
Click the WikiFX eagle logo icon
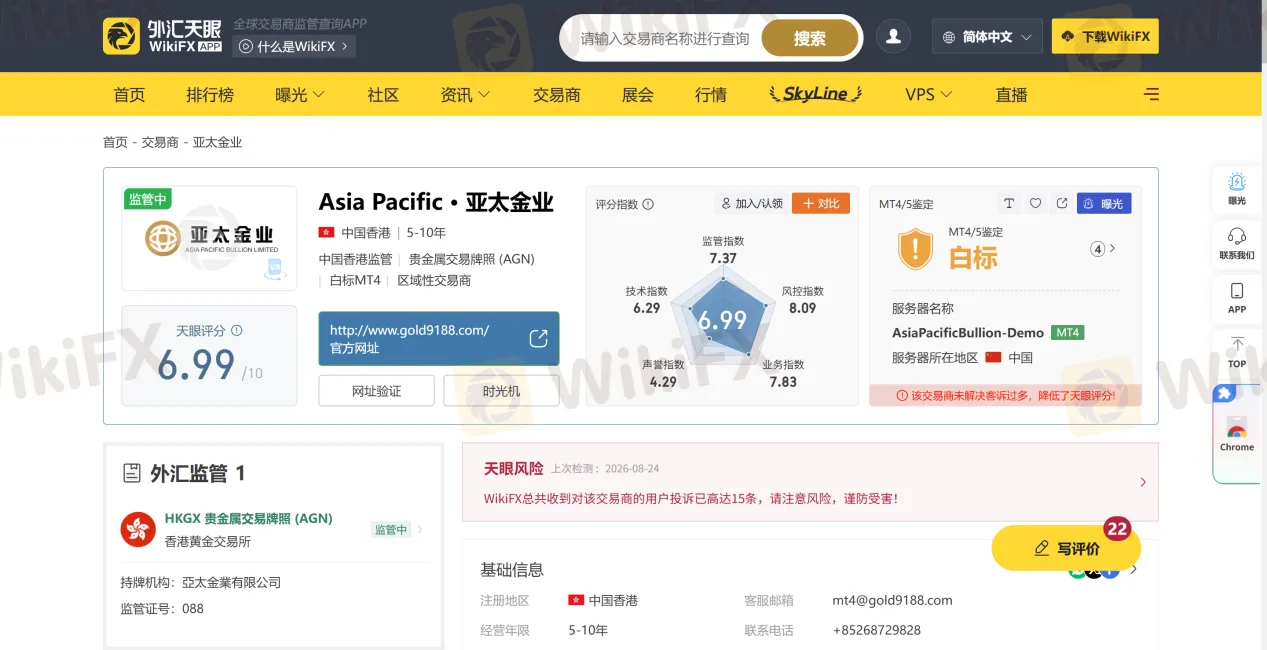(x=121, y=36)
